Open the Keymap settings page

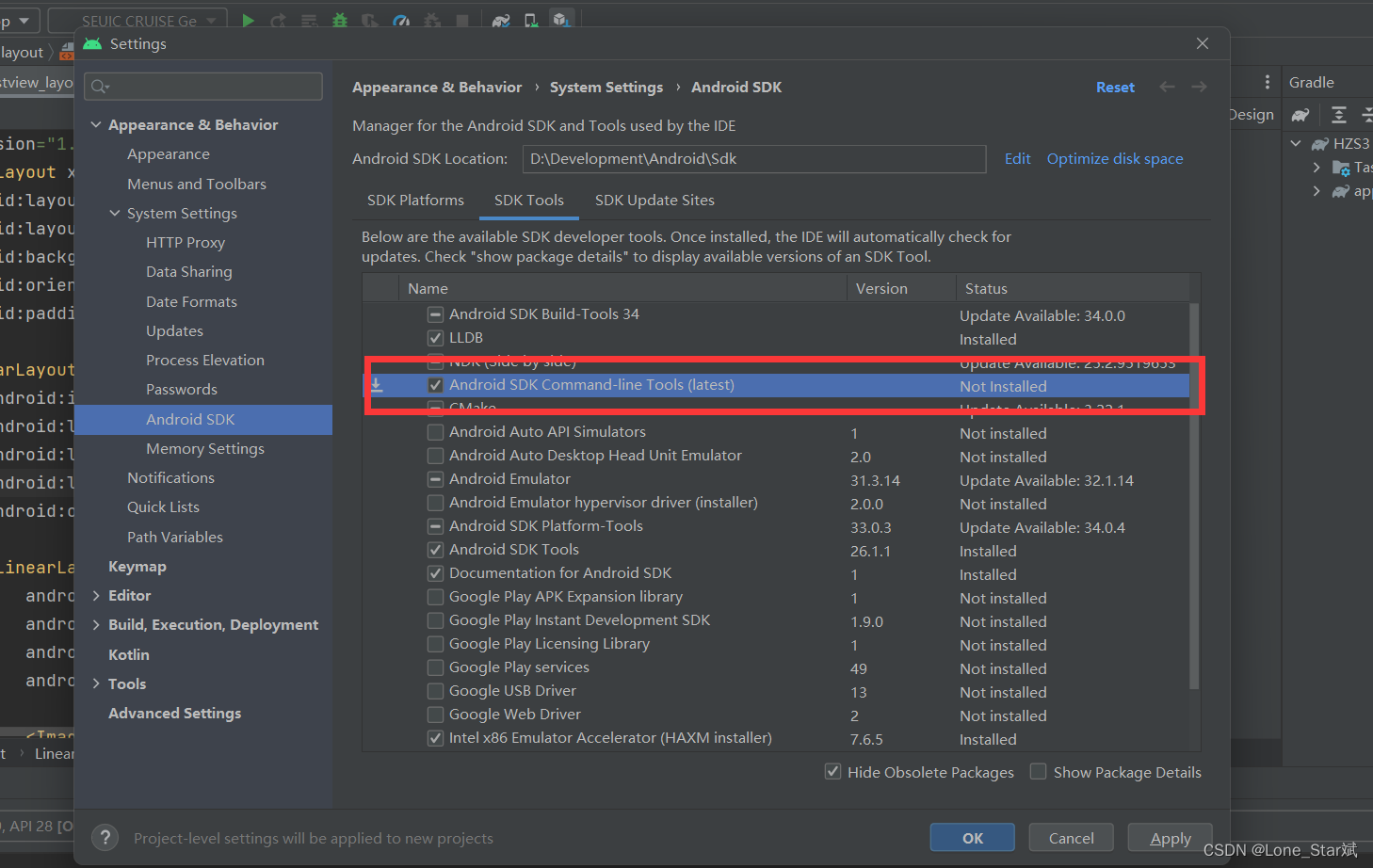[x=137, y=567]
